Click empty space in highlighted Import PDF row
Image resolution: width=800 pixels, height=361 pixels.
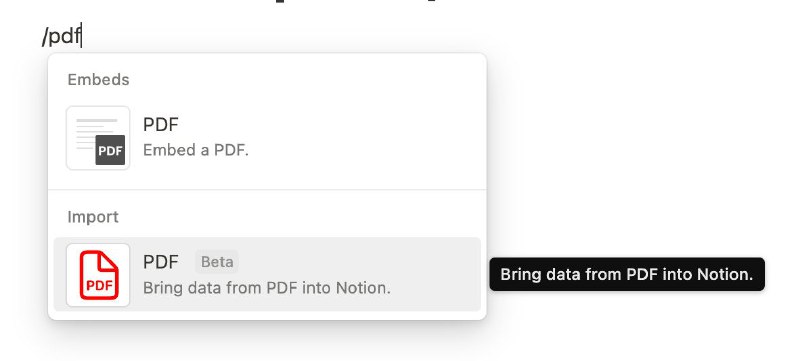pyautogui.click(x=434, y=274)
